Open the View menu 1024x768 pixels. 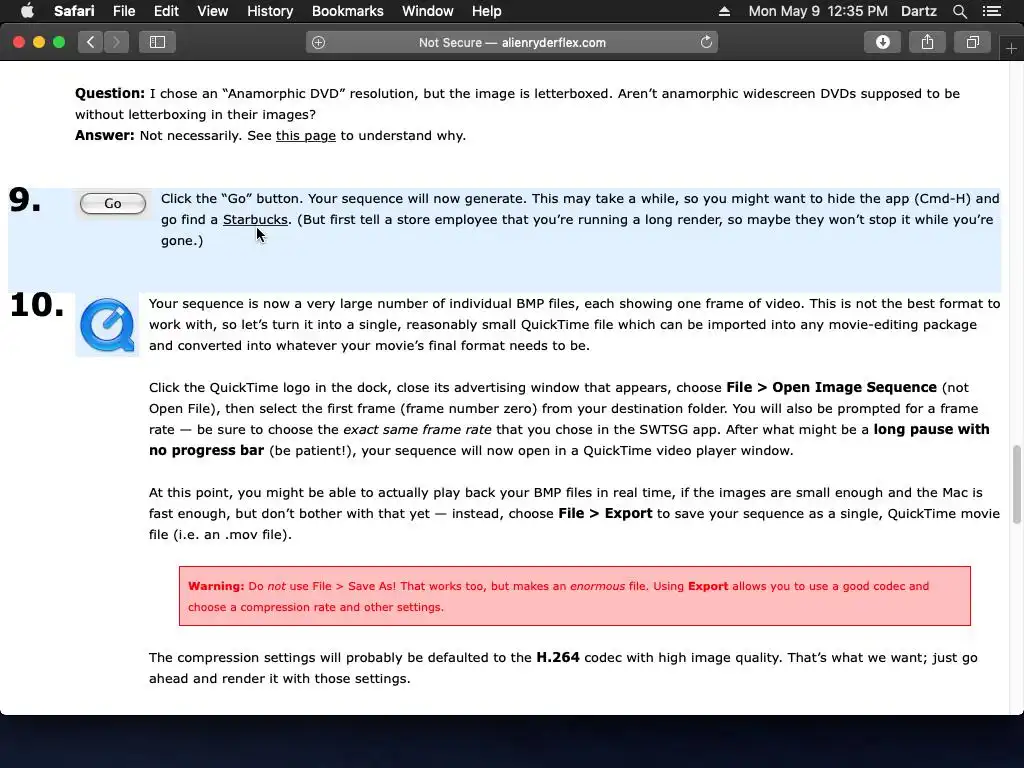point(212,11)
